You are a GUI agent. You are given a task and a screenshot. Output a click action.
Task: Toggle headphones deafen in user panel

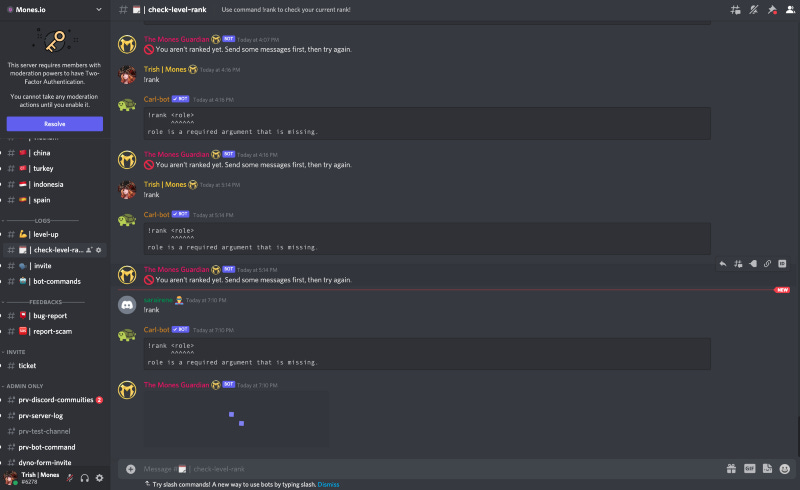[85, 478]
